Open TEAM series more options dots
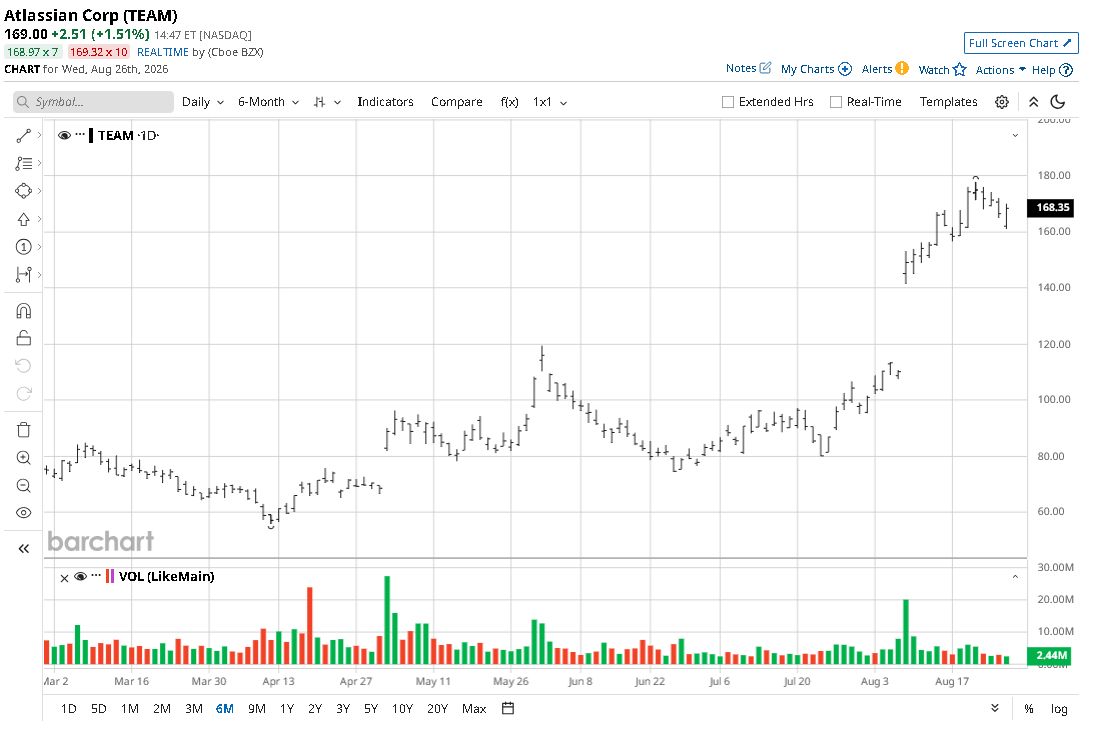1097x751 pixels. [80, 134]
